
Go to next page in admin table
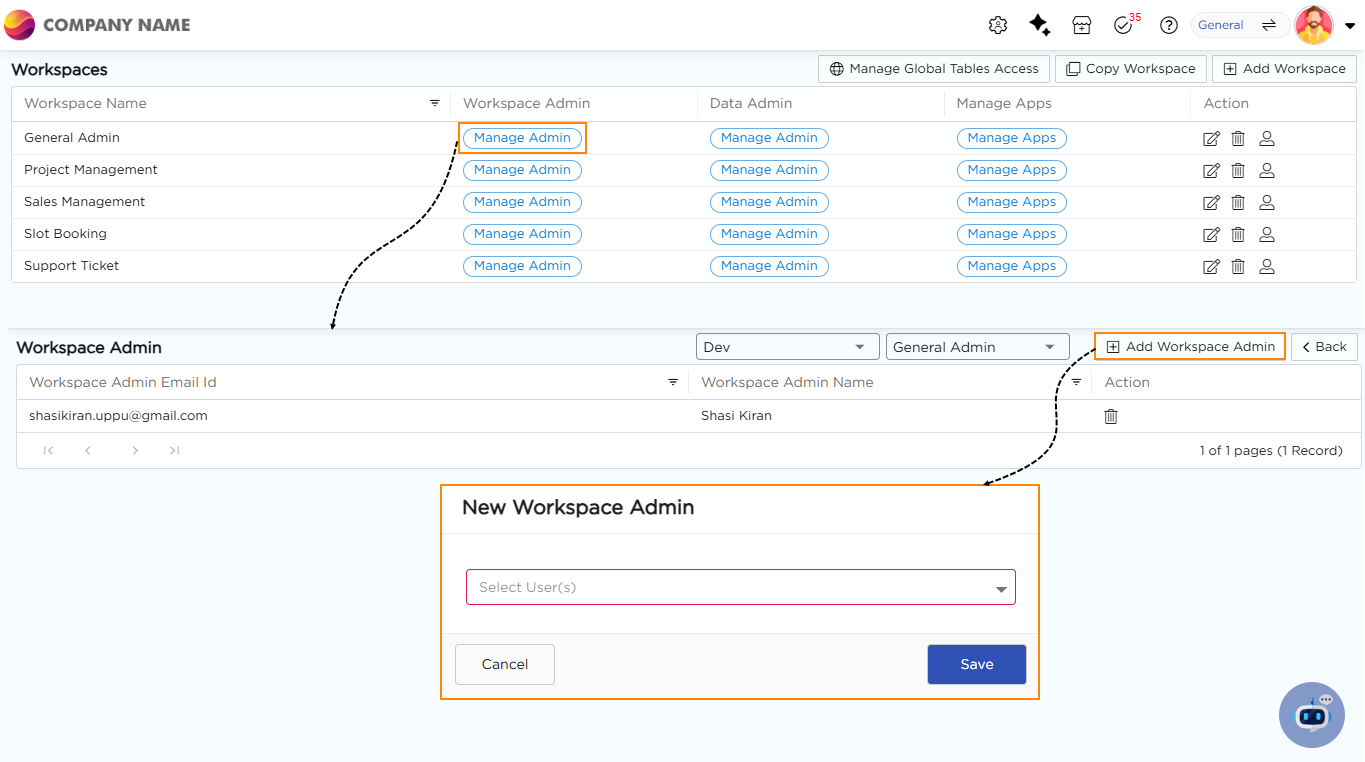point(135,451)
